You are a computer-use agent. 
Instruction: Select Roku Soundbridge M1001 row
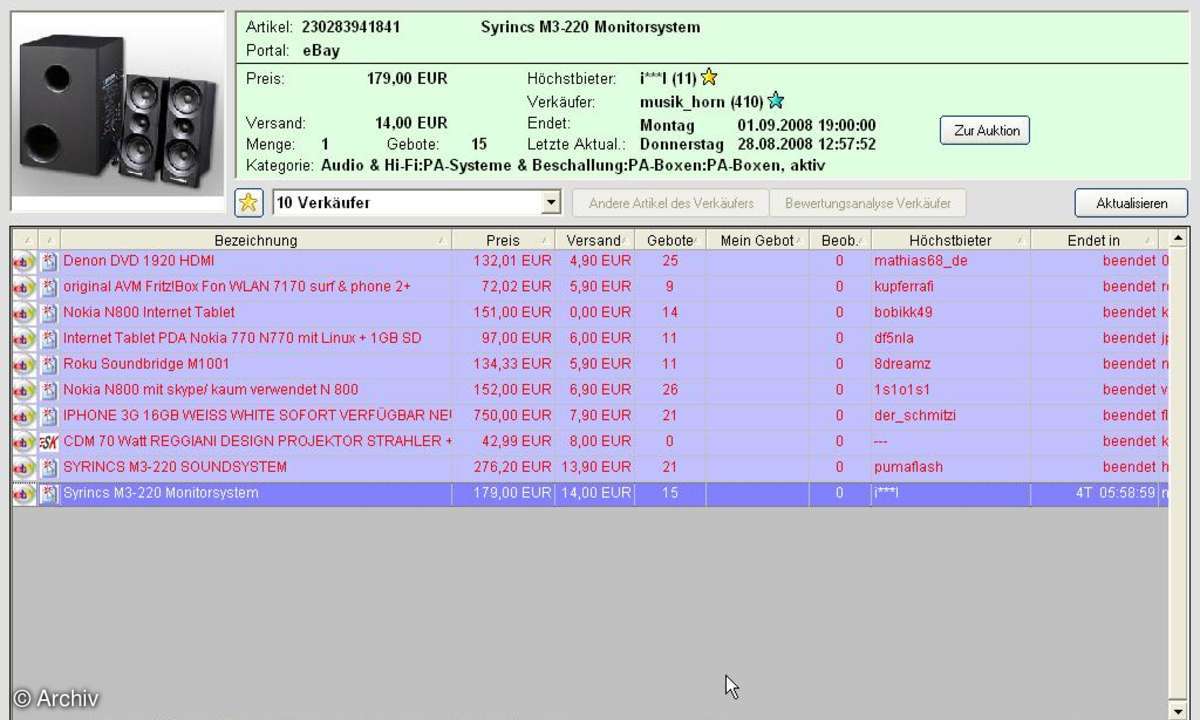pos(590,364)
